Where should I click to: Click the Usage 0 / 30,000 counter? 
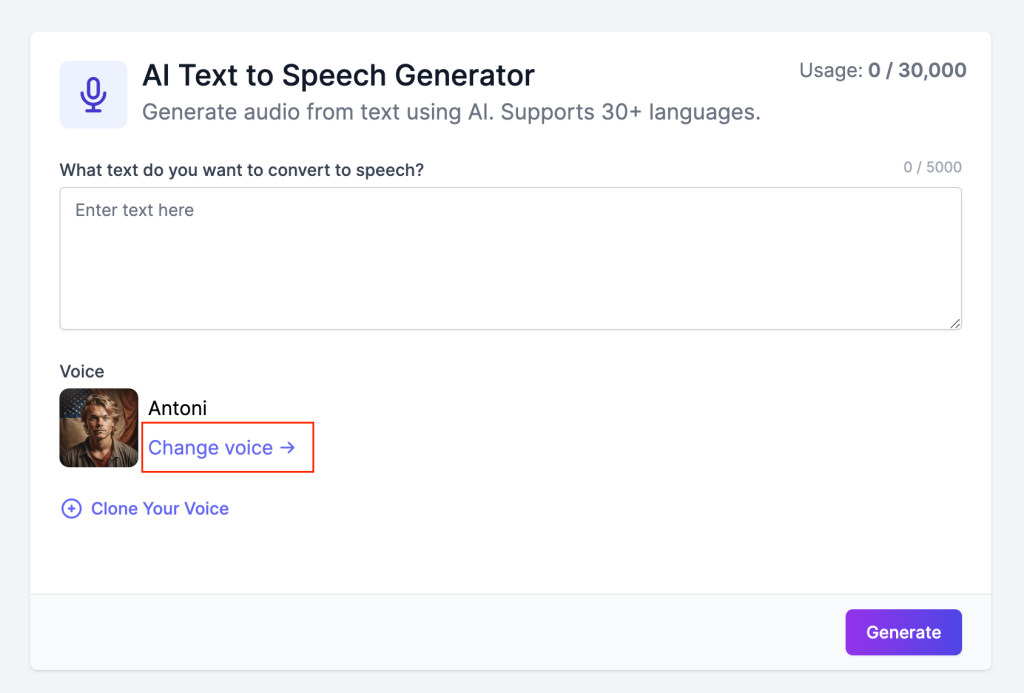(x=882, y=70)
